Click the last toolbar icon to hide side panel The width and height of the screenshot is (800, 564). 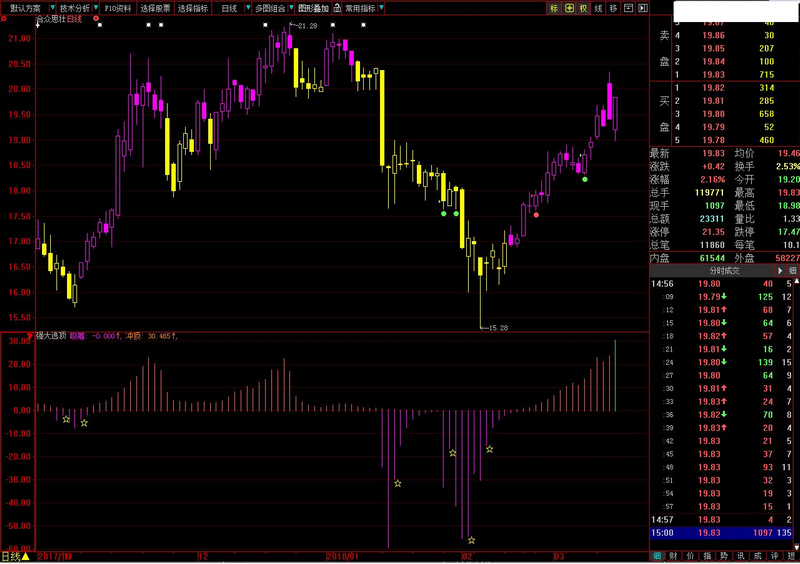pos(643,8)
